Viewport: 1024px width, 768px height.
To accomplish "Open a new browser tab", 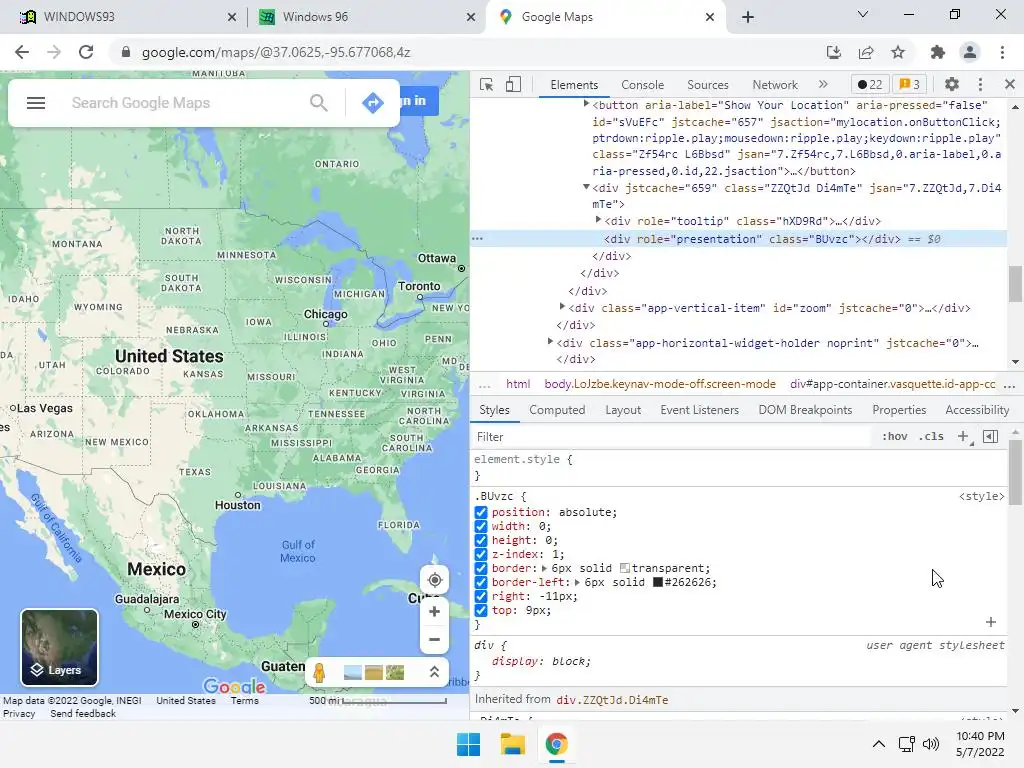I will [x=748, y=17].
